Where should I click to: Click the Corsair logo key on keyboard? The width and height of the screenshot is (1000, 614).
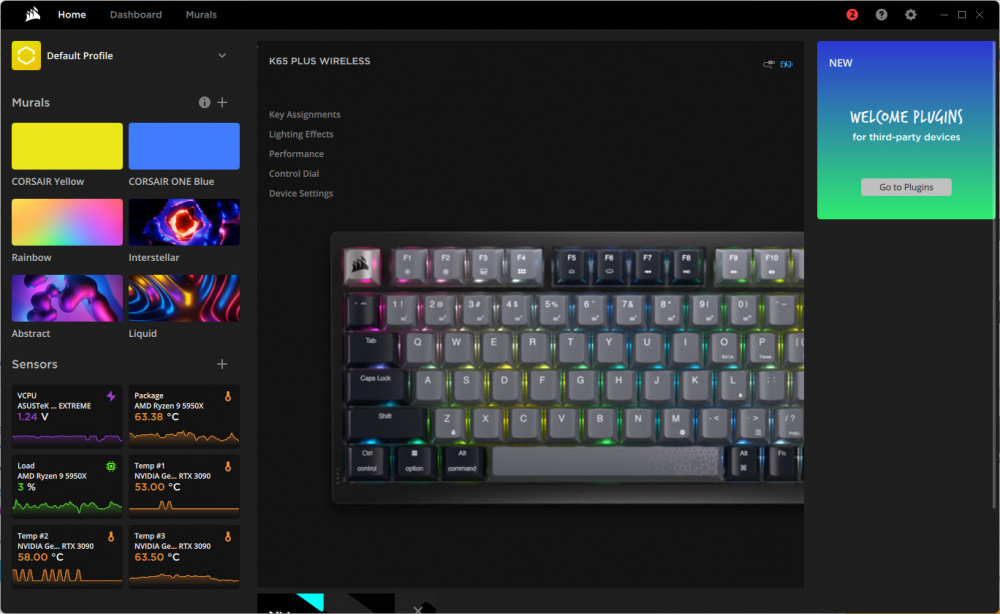point(362,265)
